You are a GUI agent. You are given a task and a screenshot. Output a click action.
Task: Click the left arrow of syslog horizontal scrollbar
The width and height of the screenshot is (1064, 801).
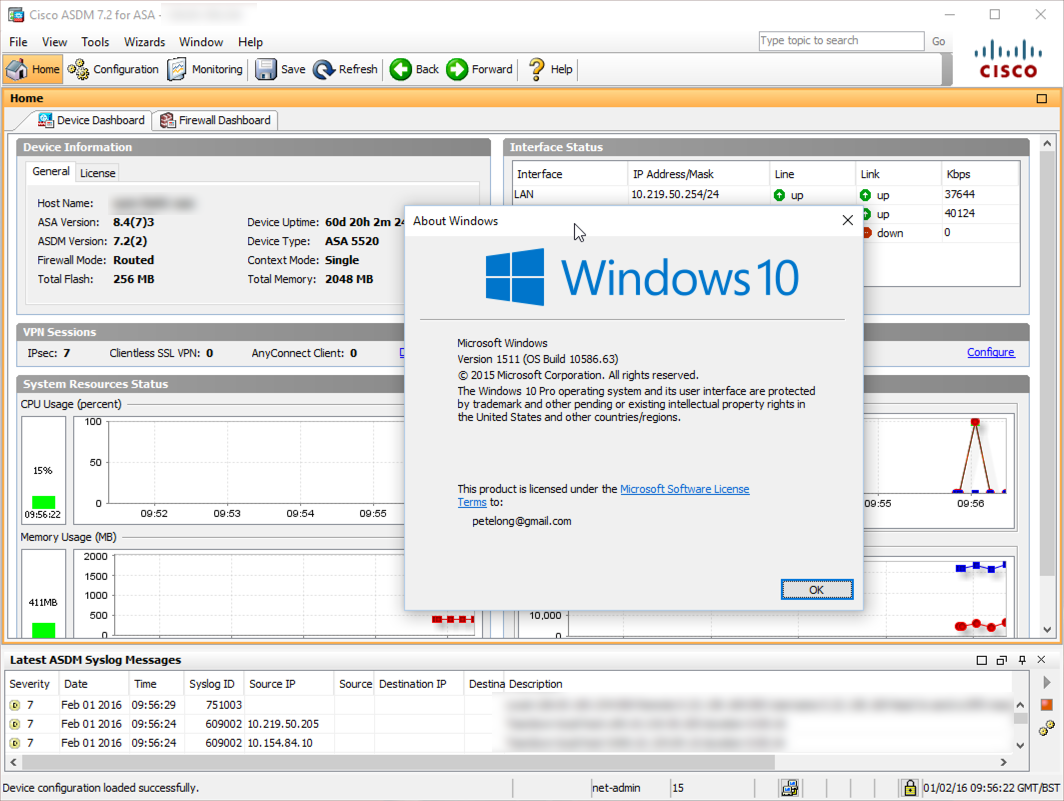(x=13, y=762)
